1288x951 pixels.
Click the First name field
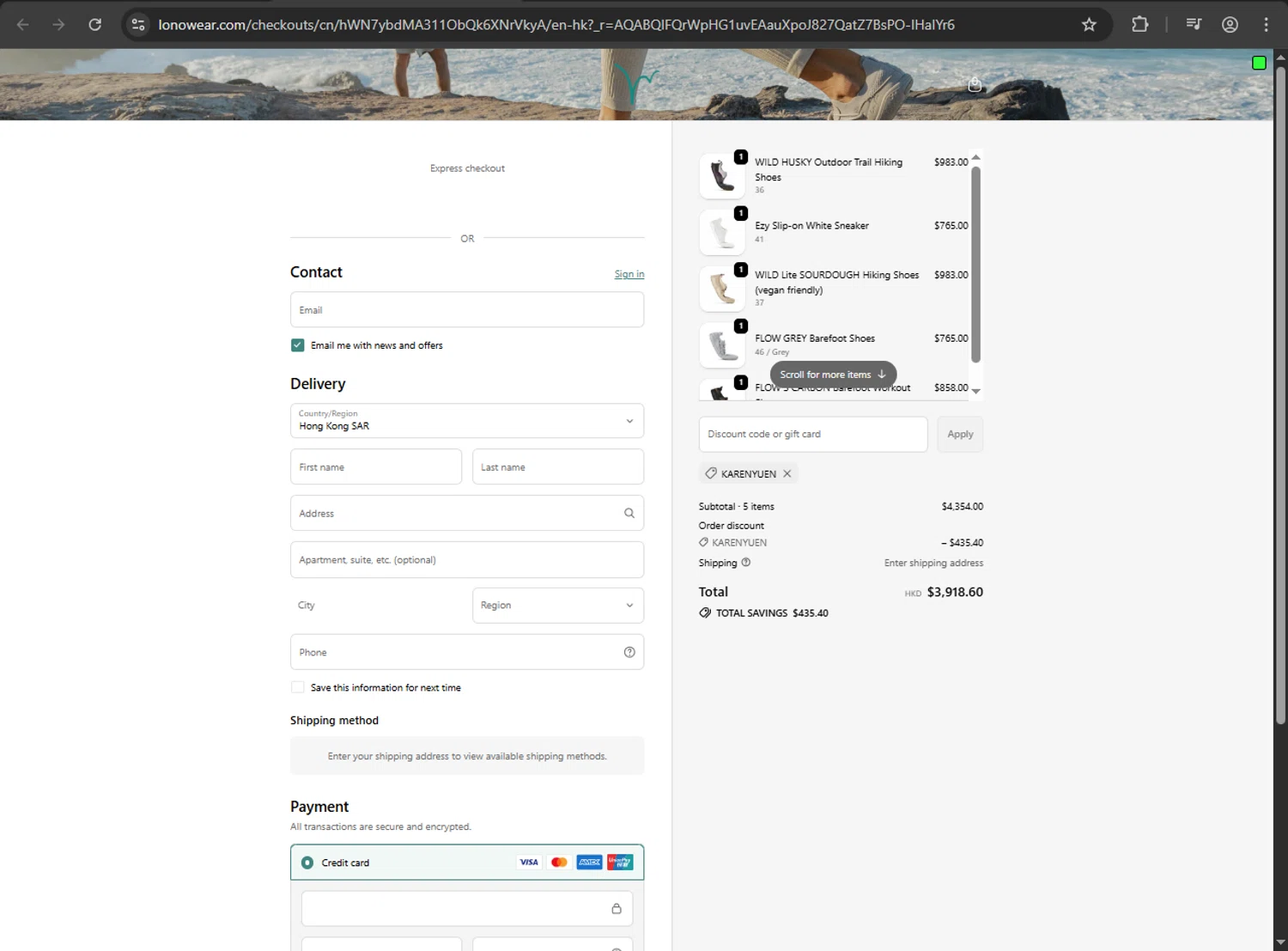(376, 466)
